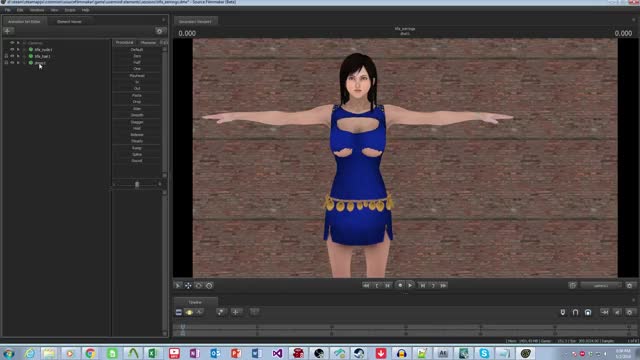640x360 pixels.
Task: Toggle the lock icon on tifa_hair1 row
Action: (x=6, y=56)
